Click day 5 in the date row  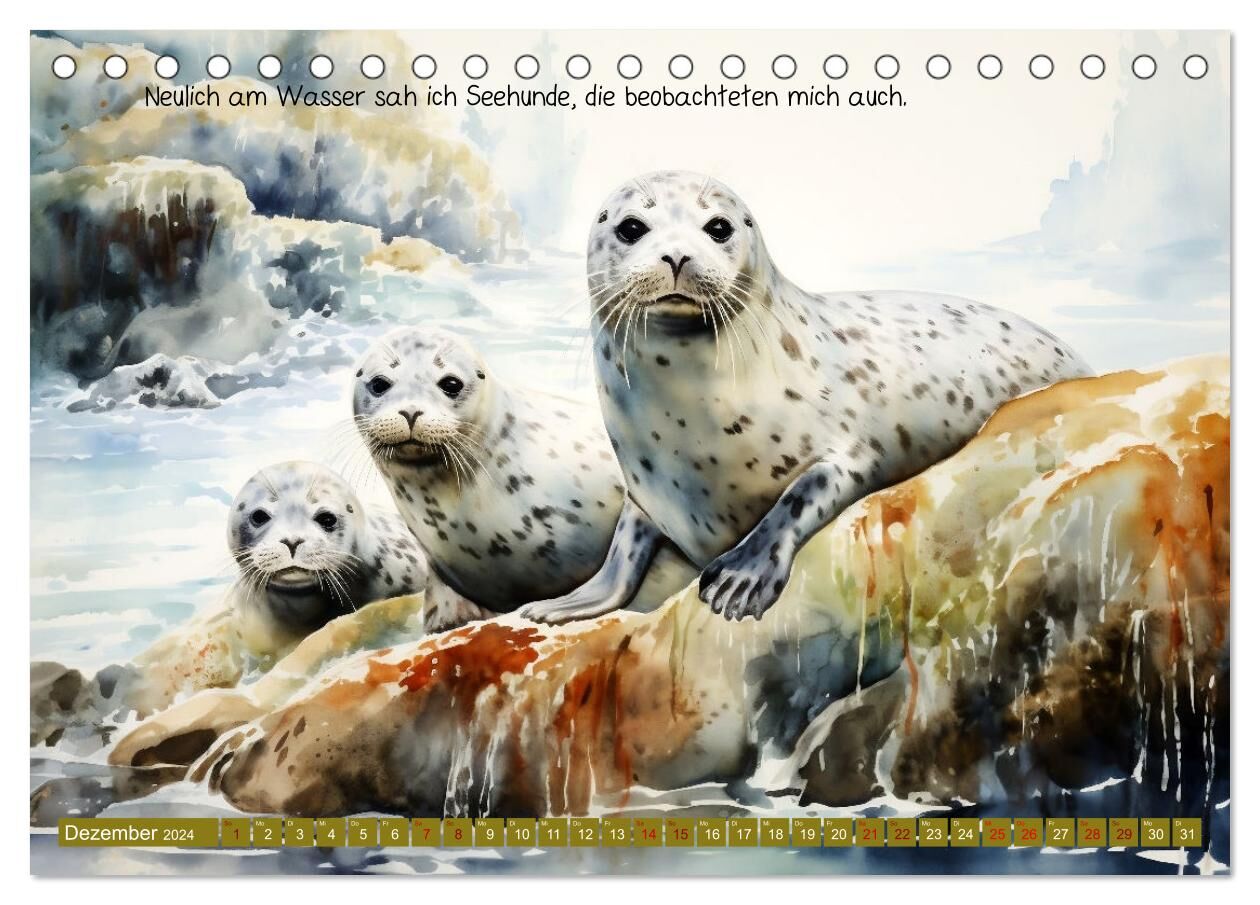click(363, 834)
